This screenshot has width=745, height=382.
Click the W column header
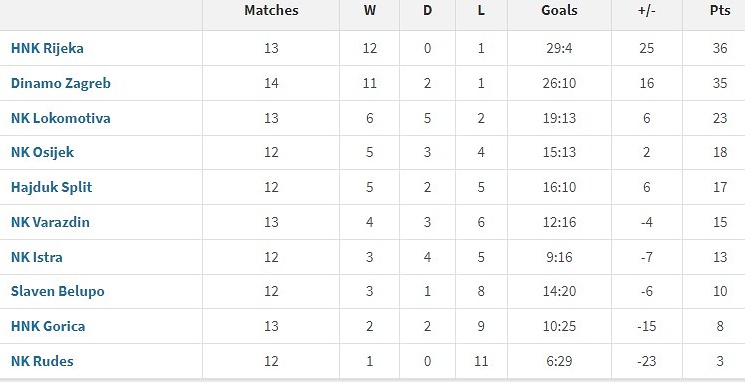click(x=370, y=10)
